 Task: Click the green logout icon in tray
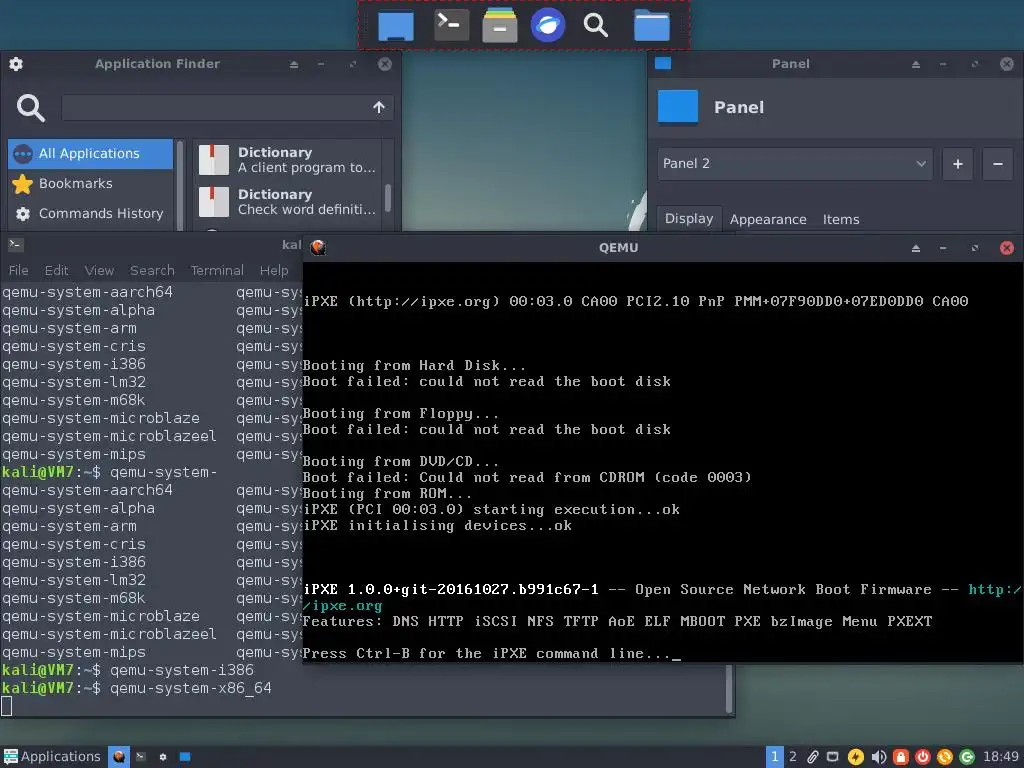point(967,757)
